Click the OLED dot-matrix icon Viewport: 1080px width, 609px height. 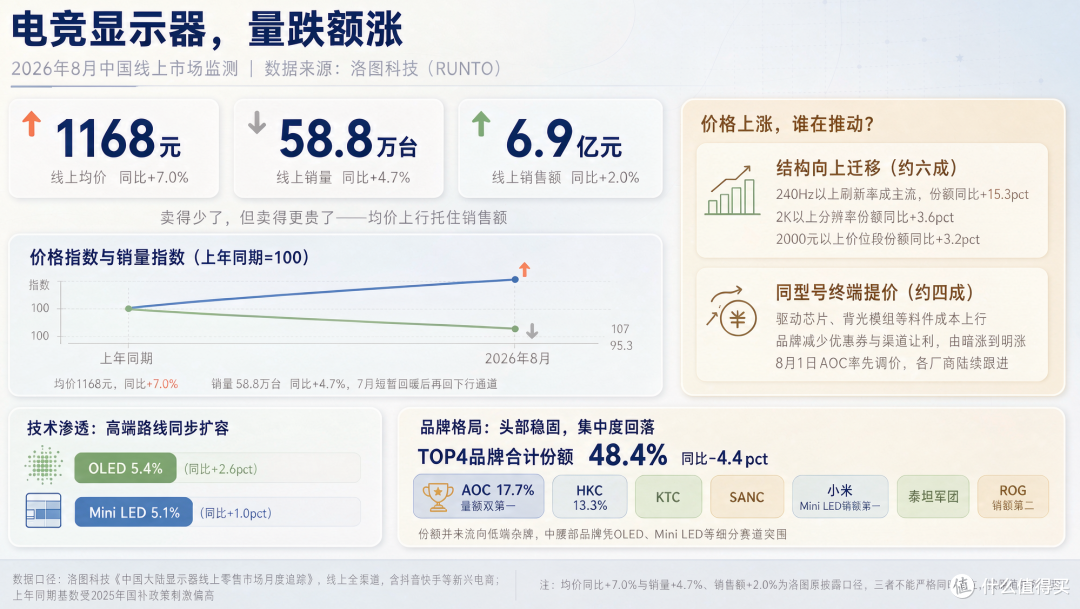tap(43, 465)
